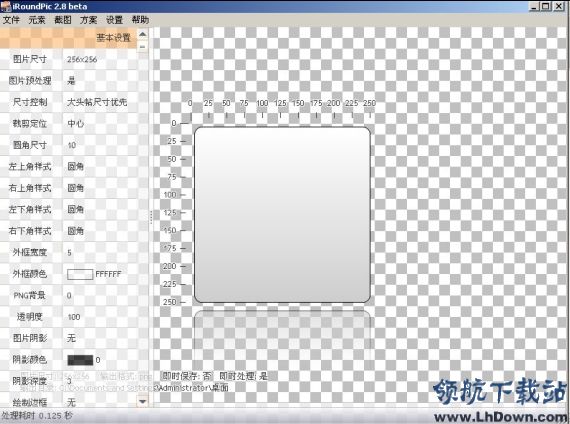Click the up arrow beside 基本设置 header
Viewport: 570px width, 424px height.
pyautogui.click(x=142, y=35)
